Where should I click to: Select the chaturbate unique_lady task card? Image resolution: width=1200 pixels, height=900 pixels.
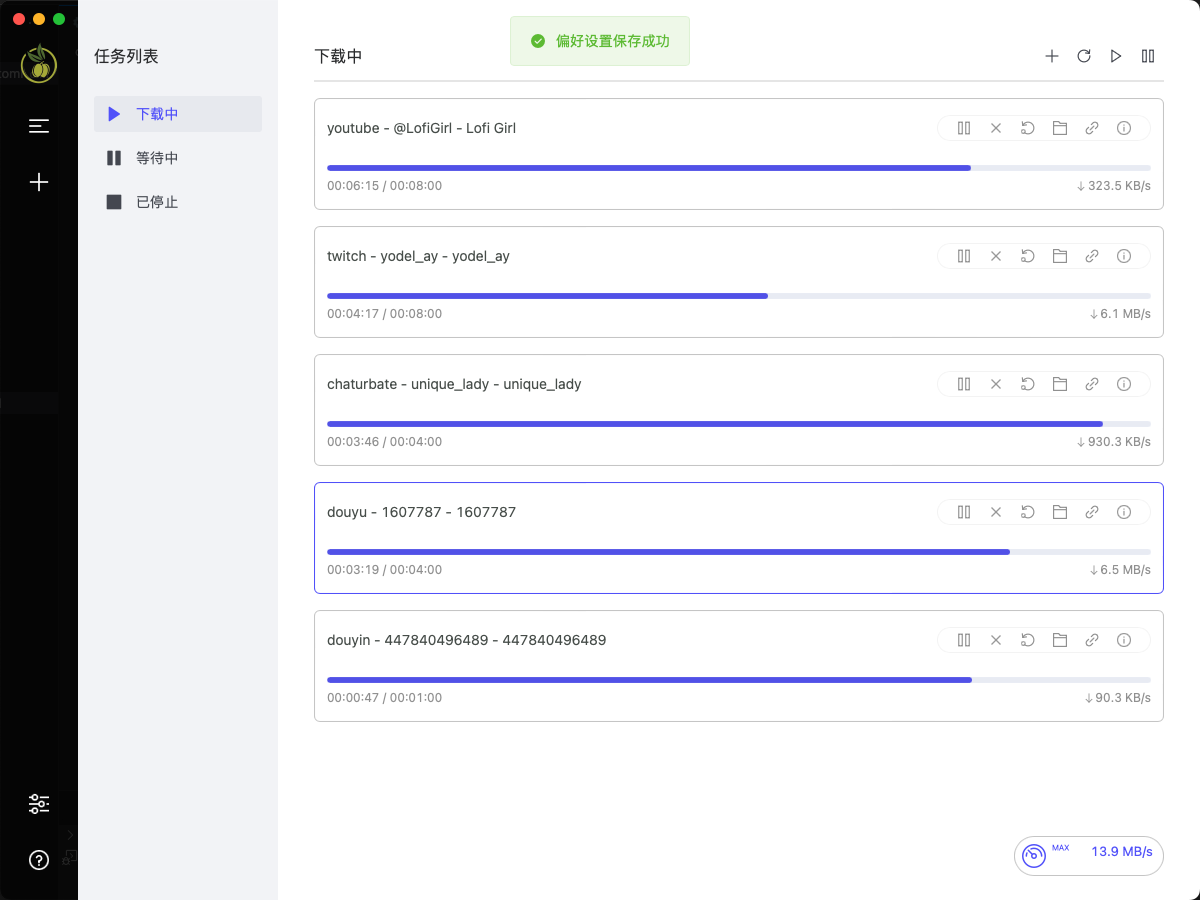[739, 410]
